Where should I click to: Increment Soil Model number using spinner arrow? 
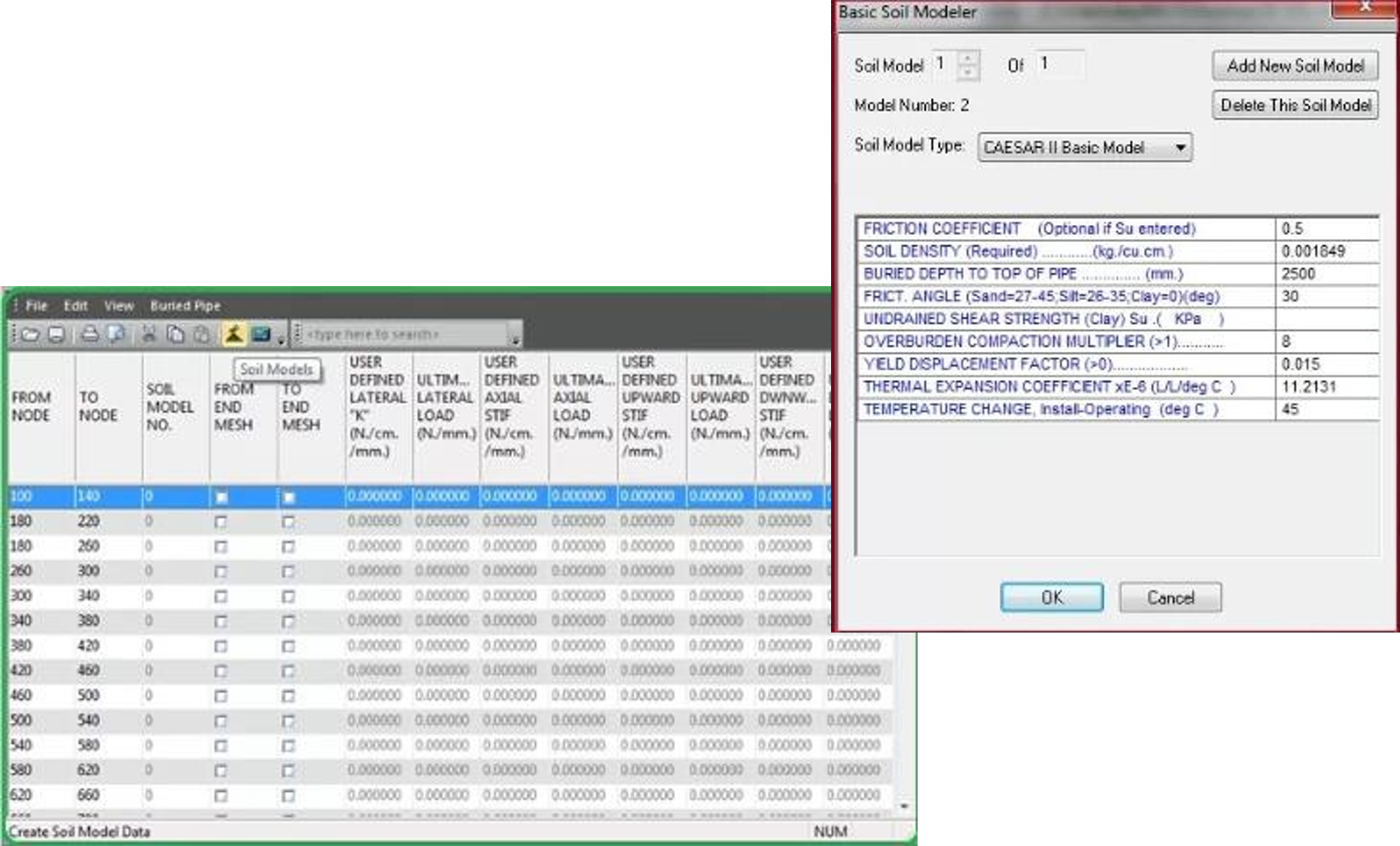(x=969, y=60)
